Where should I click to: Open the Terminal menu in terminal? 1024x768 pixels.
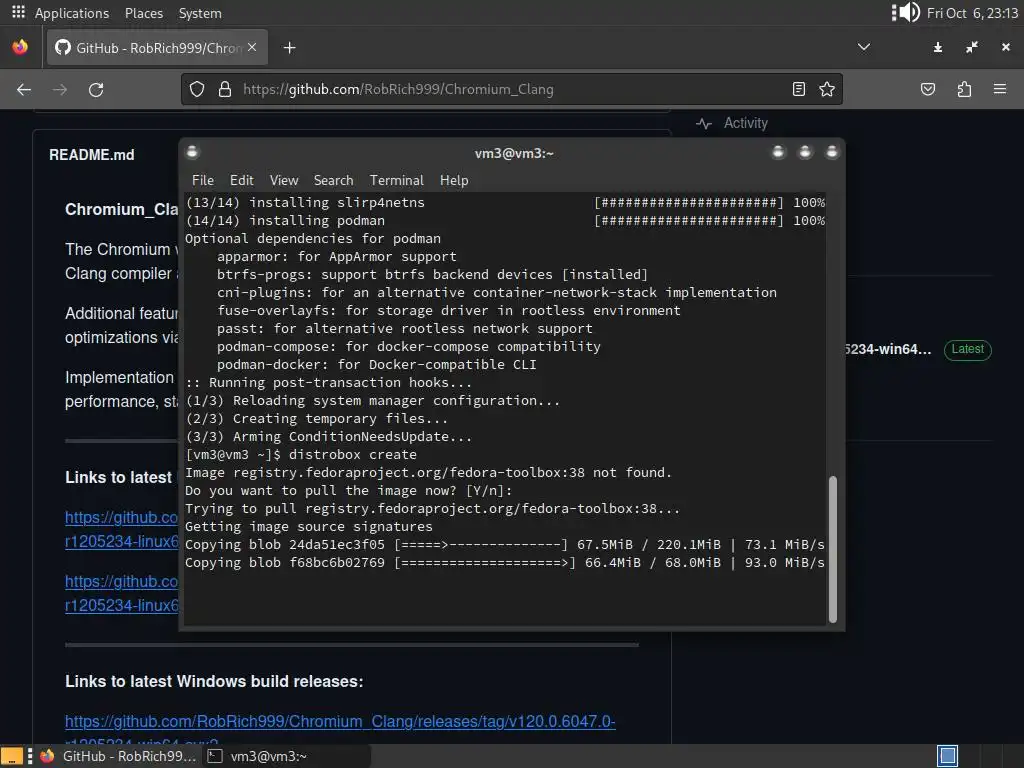(396, 180)
